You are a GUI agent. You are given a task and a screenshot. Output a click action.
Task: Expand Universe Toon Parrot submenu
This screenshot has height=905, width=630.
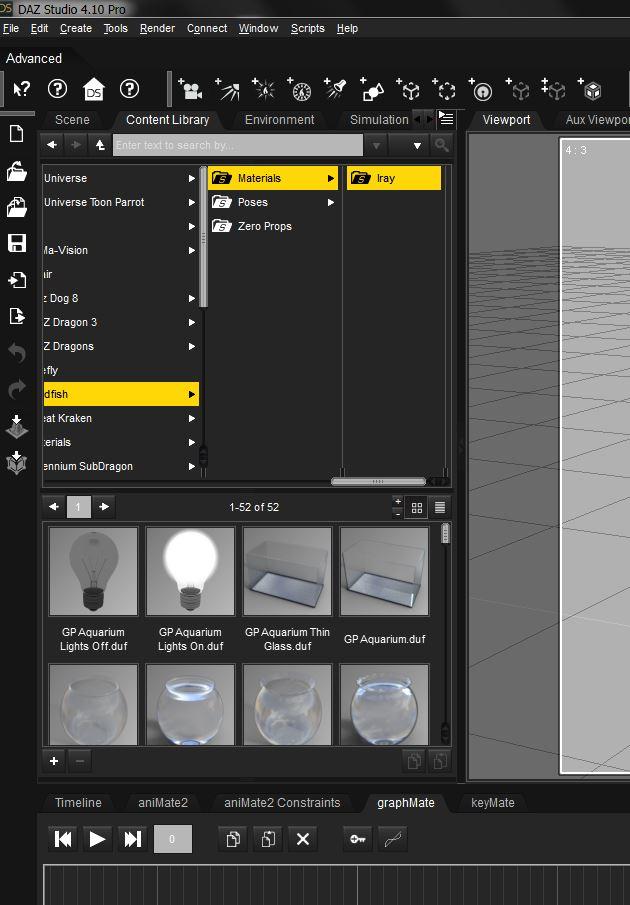click(192, 203)
